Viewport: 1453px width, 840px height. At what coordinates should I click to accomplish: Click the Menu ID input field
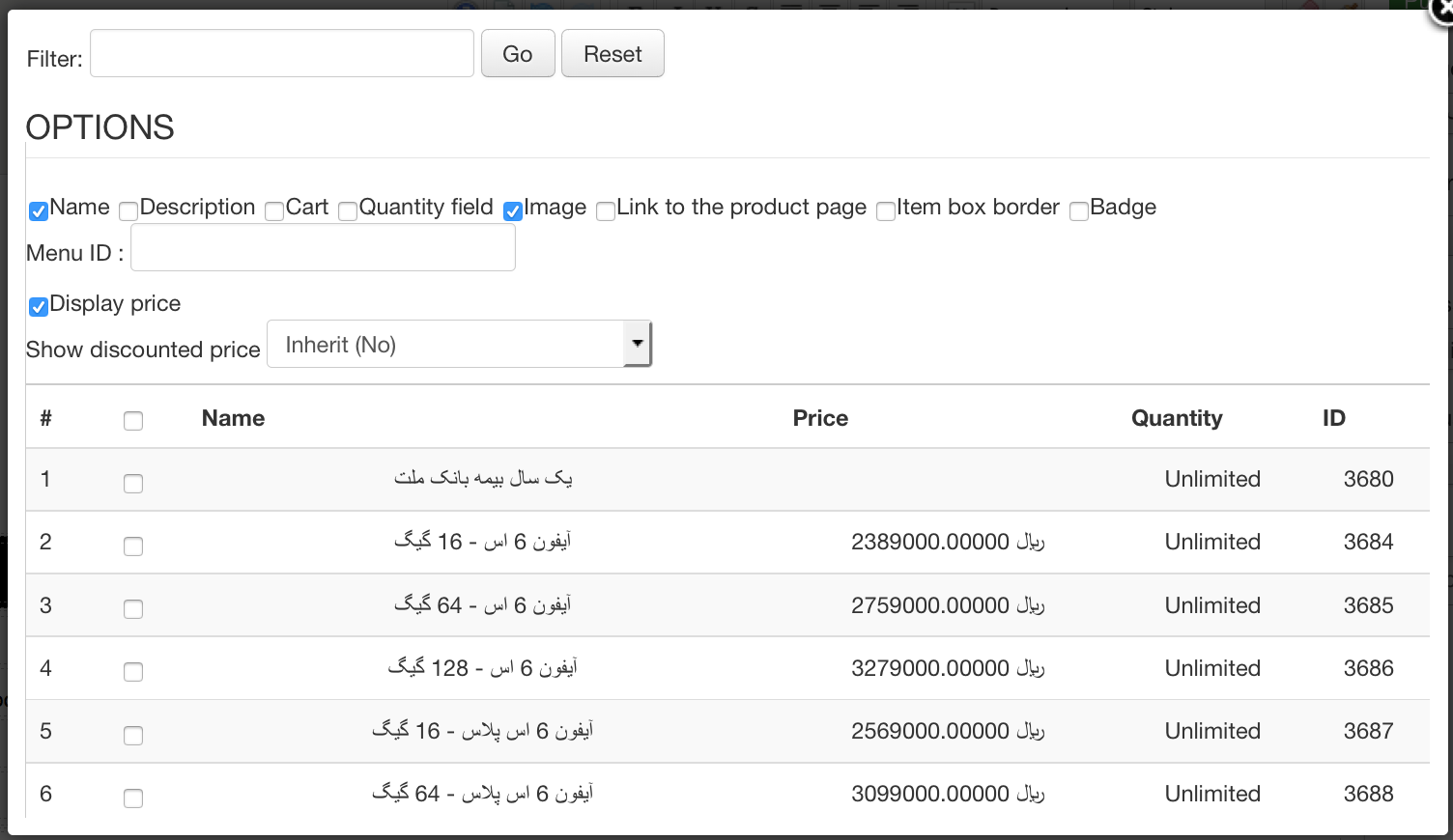click(323, 249)
